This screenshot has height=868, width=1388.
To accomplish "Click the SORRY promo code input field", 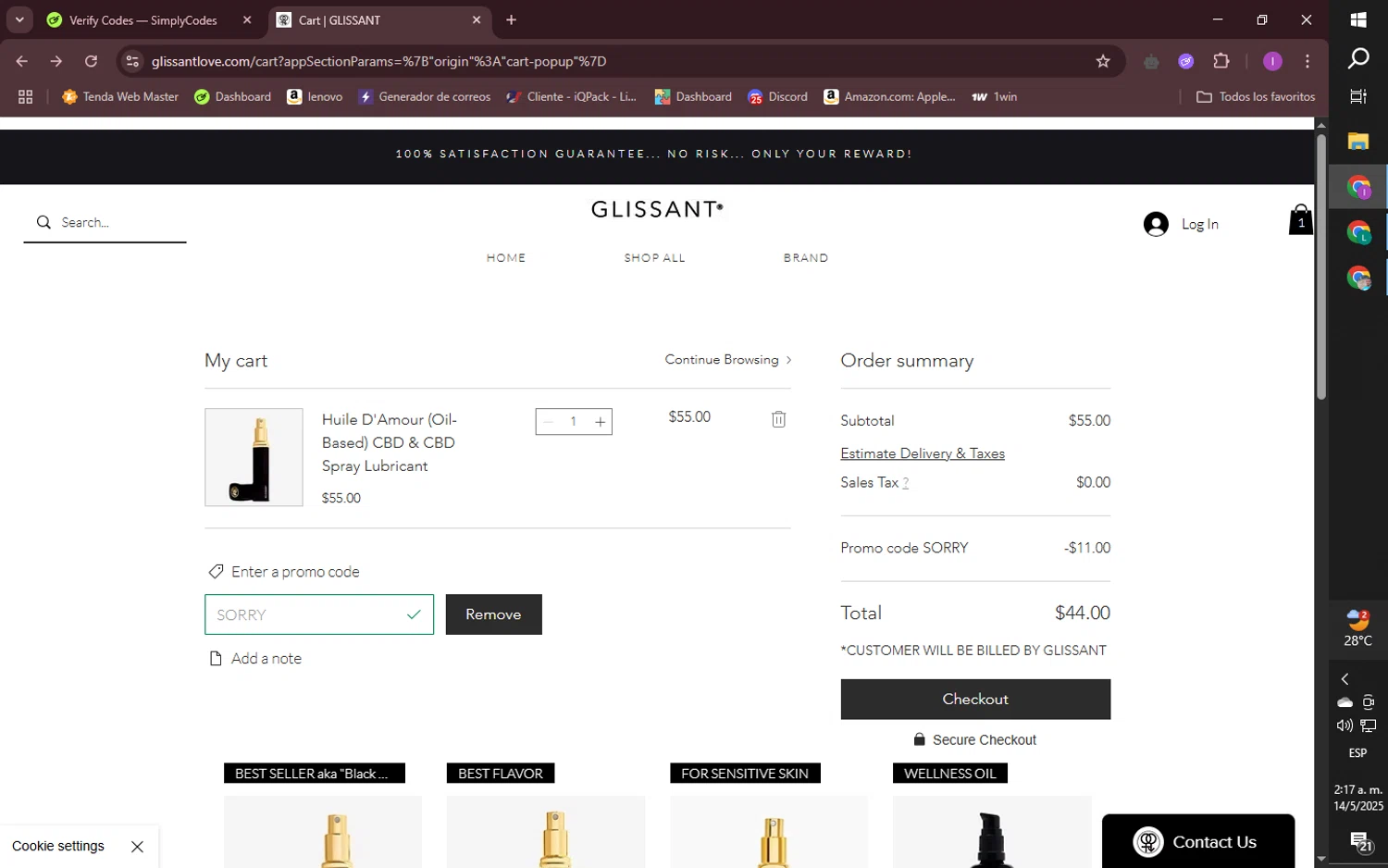I will click(x=319, y=614).
